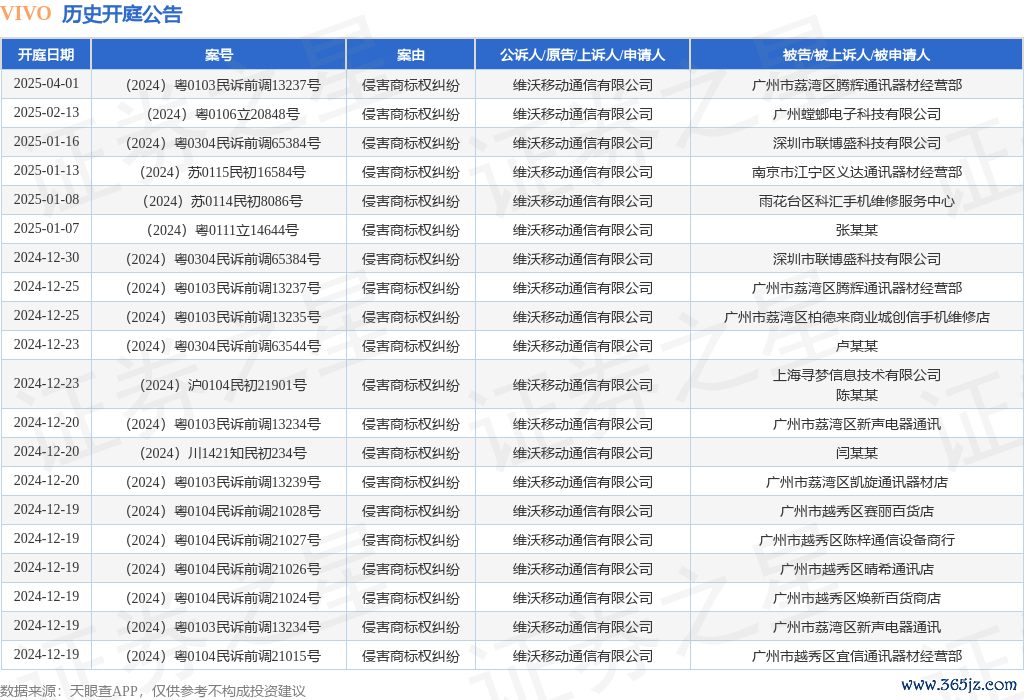
Task: Open defendant 广州市越秀区赛丽百货店
Action: click(856, 511)
